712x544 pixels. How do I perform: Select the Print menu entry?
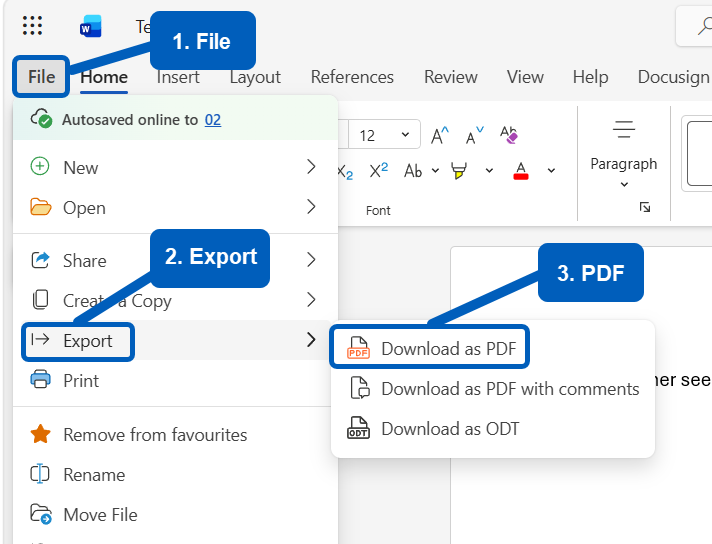175,380
